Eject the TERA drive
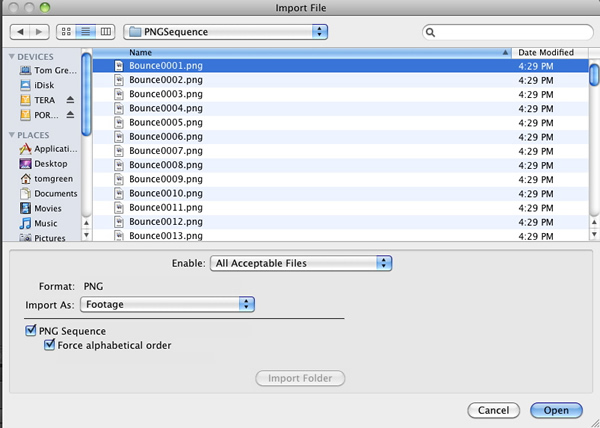Screen dimensions: 600x428 click(x=70, y=100)
